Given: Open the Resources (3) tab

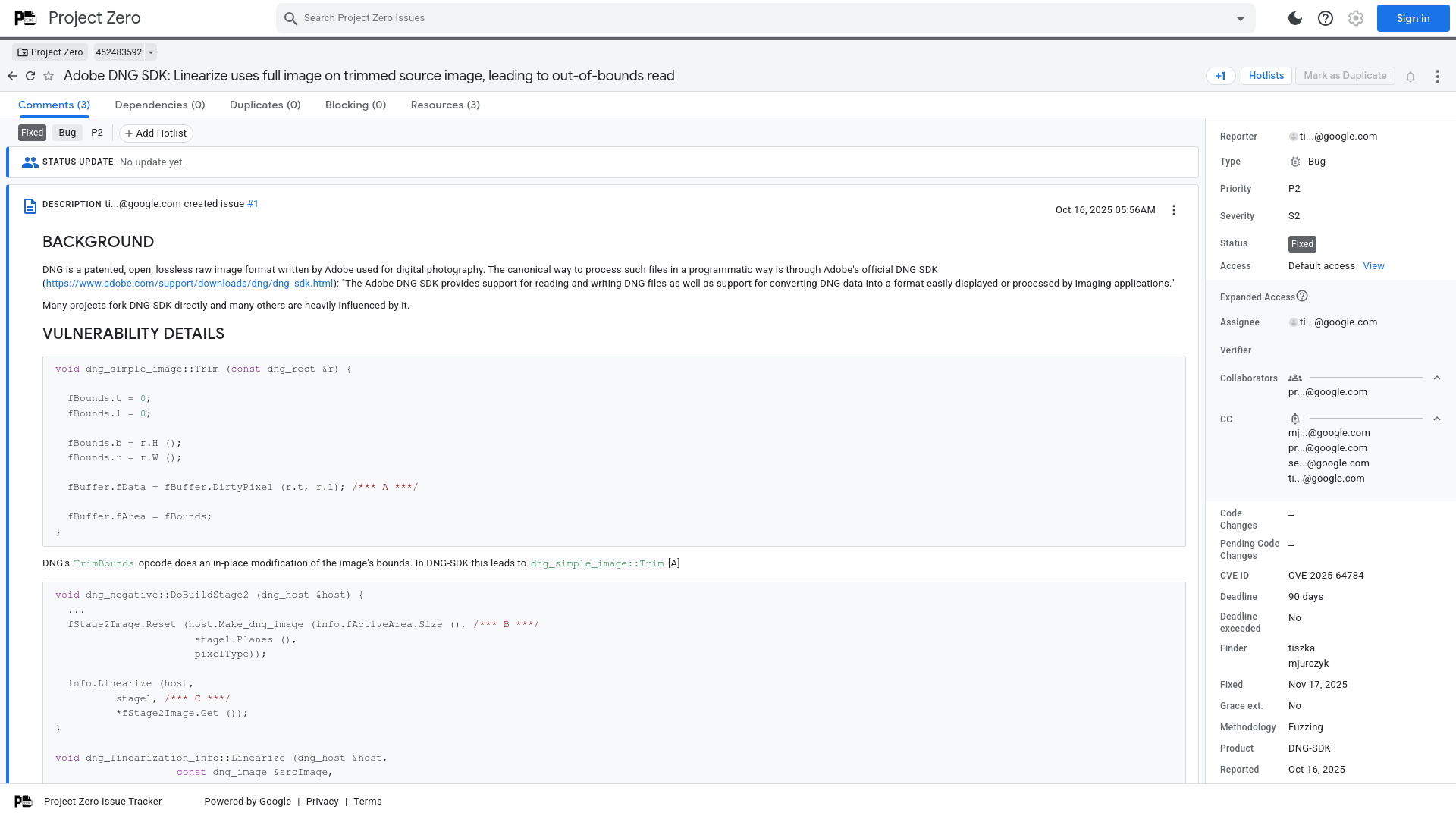Looking at the screenshot, I should 445,105.
